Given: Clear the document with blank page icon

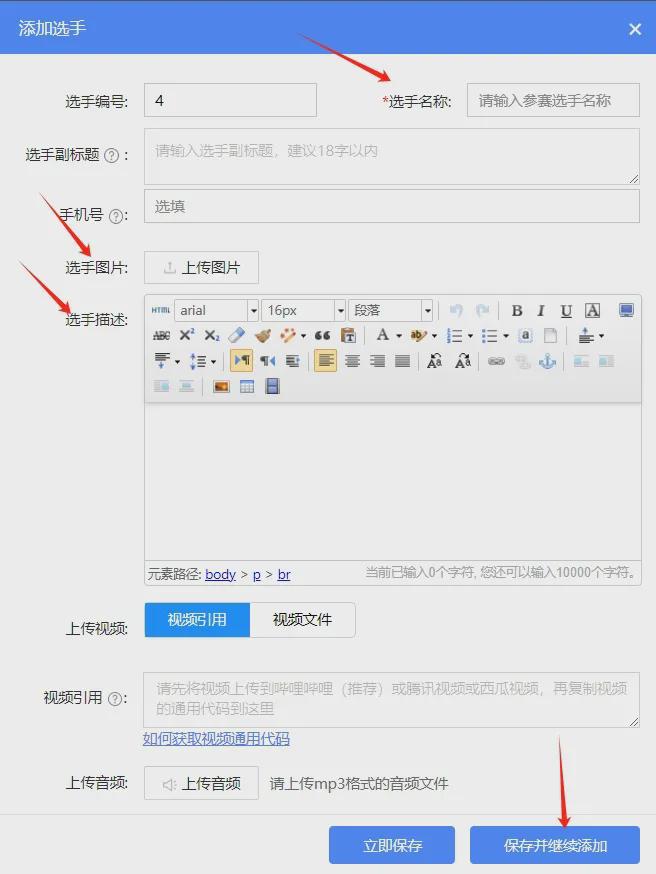Looking at the screenshot, I should (550, 336).
